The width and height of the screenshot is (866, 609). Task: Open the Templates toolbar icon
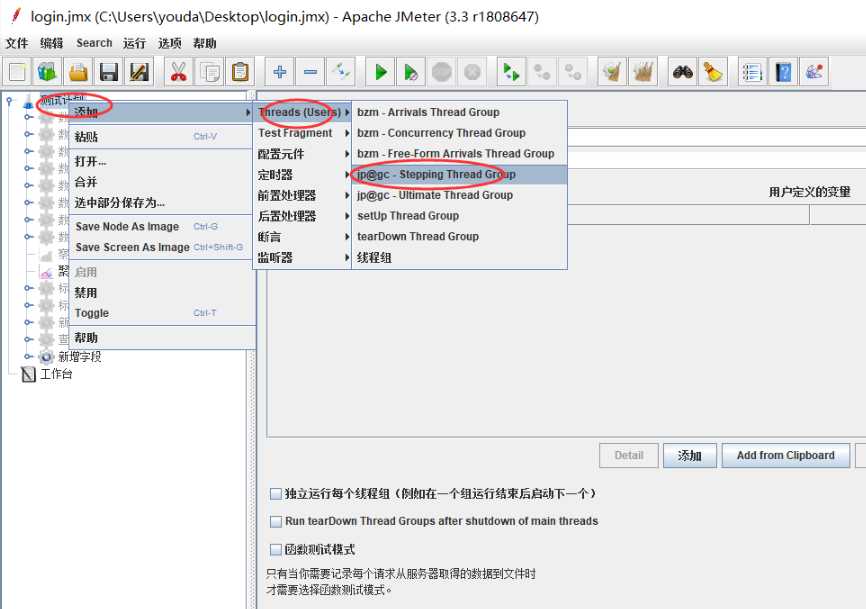tap(47, 72)
